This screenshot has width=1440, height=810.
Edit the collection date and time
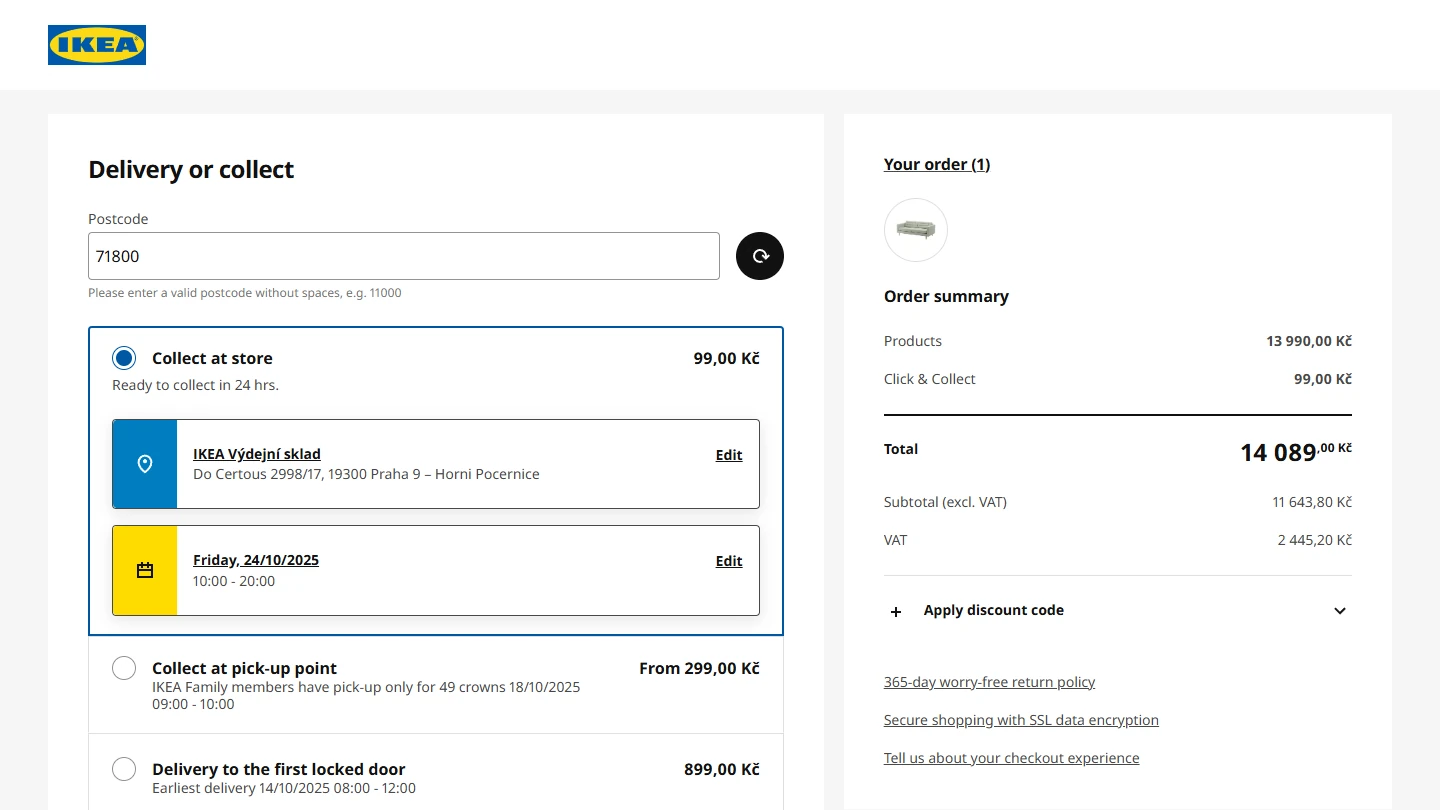[x=728, y=561]
